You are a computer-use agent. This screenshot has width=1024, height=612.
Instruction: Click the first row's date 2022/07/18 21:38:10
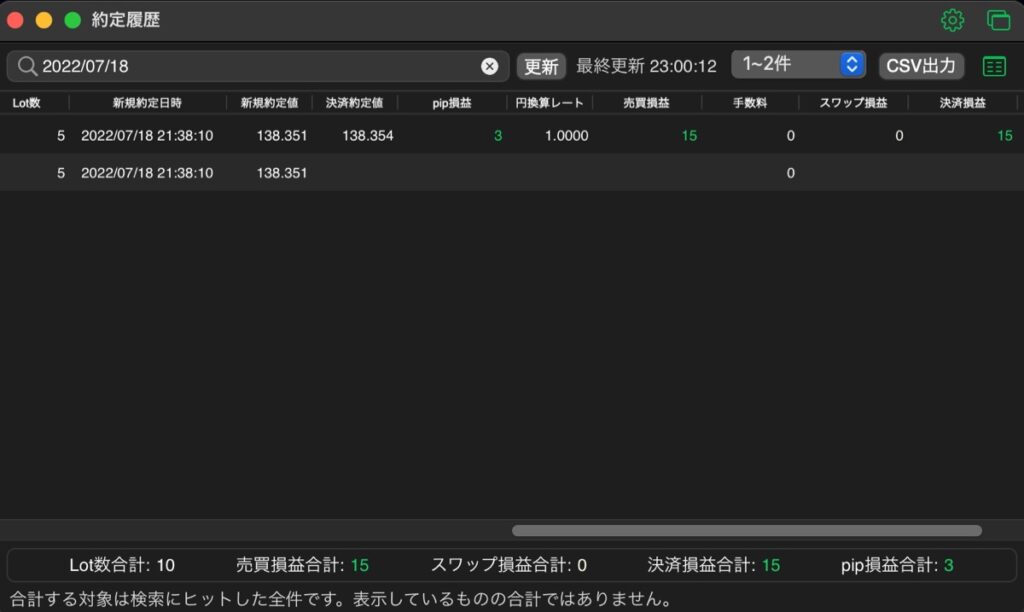(x=147, y=136)
